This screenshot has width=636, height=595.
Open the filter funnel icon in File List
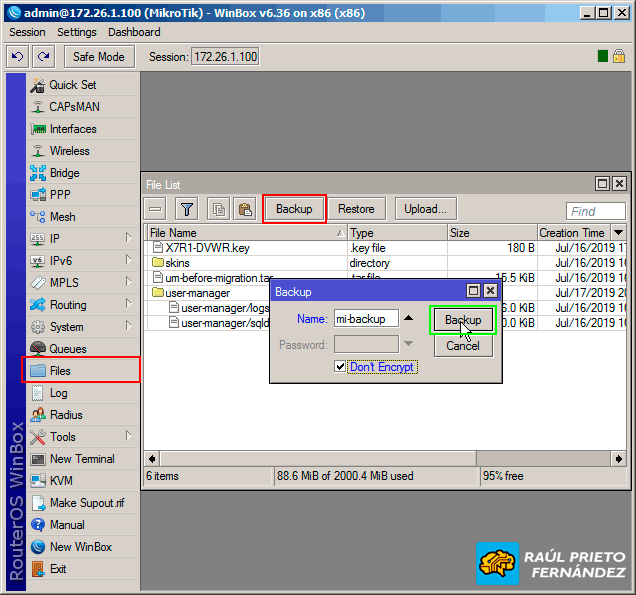tap(186, 209)
